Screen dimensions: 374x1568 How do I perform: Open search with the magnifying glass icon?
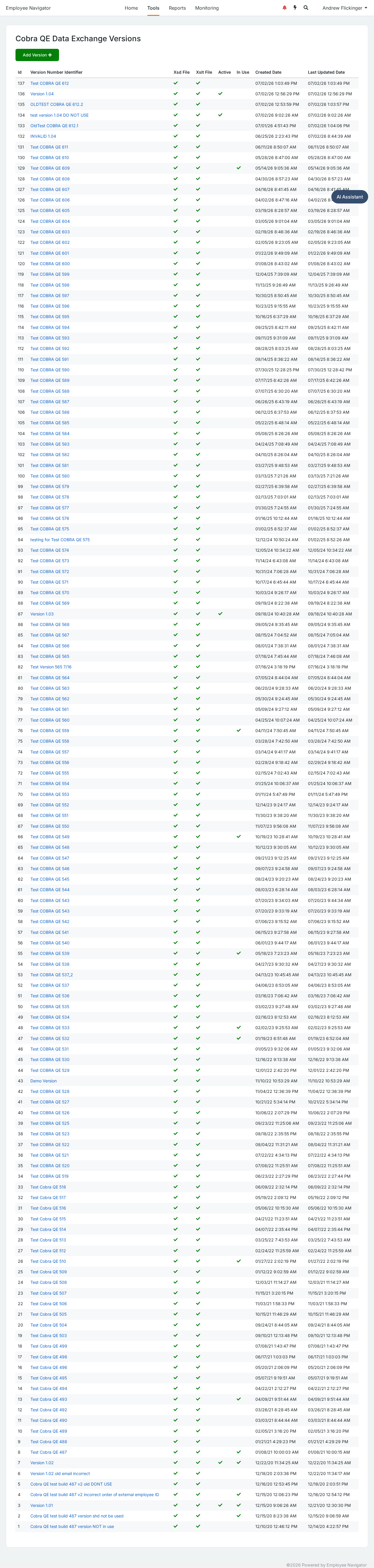click(x=306, y=8)
